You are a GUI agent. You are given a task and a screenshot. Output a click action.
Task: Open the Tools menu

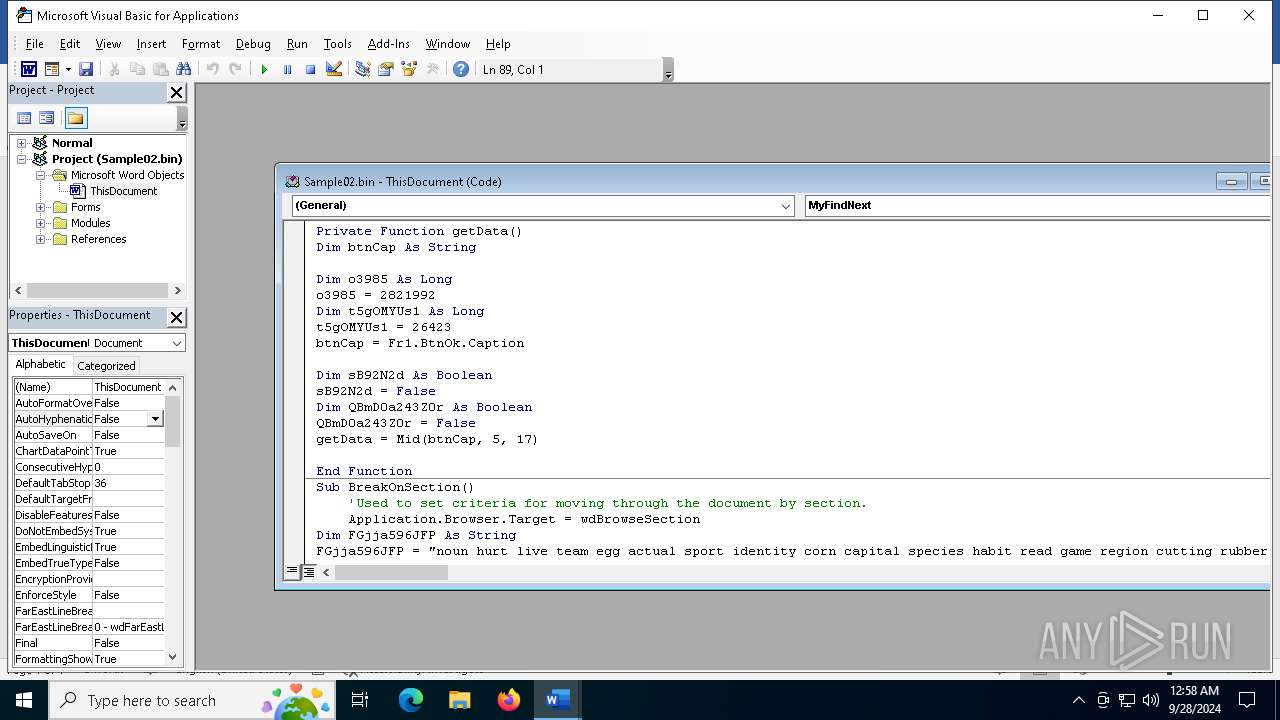pyautogui.click(x=337, y=44)
